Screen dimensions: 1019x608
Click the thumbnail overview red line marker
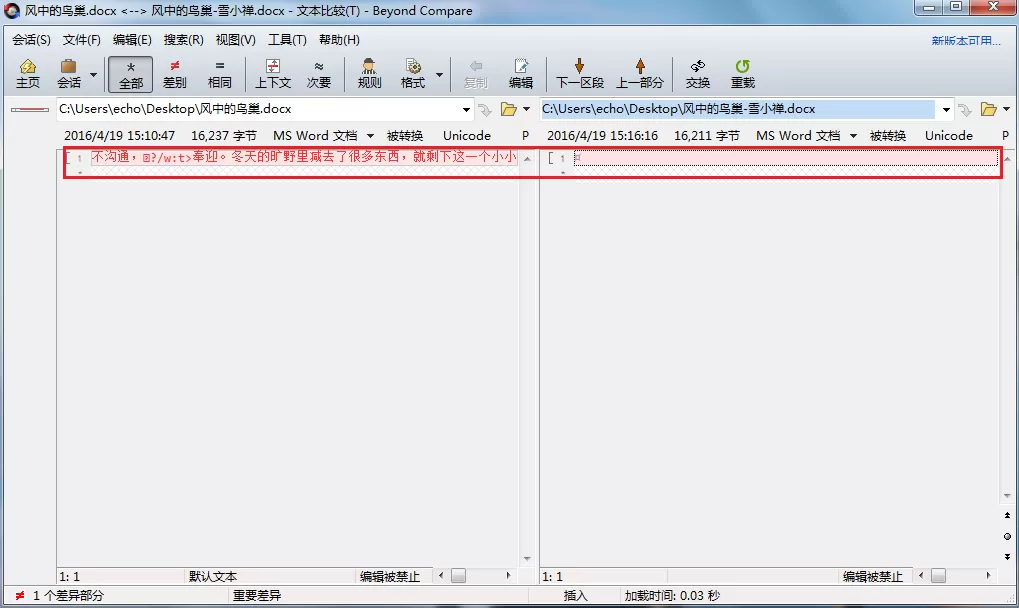(x=30, y=110)
